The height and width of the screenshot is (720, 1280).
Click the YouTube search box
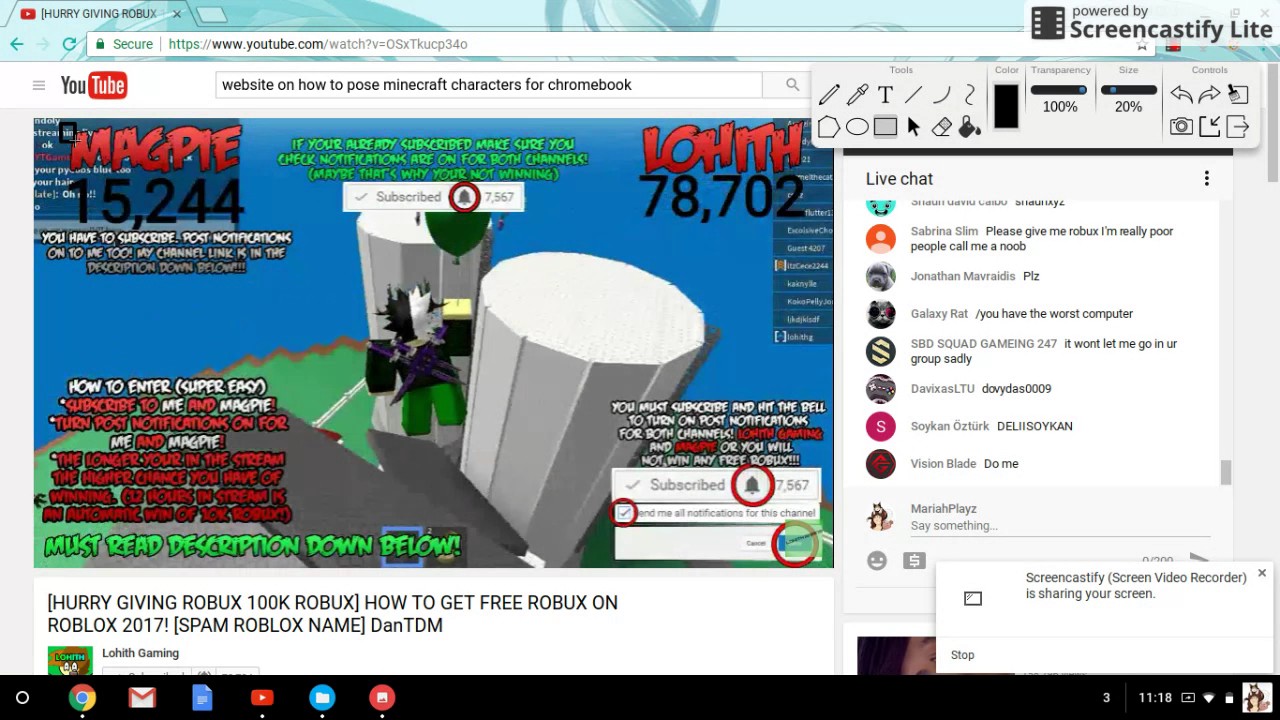tap(489, 85)
